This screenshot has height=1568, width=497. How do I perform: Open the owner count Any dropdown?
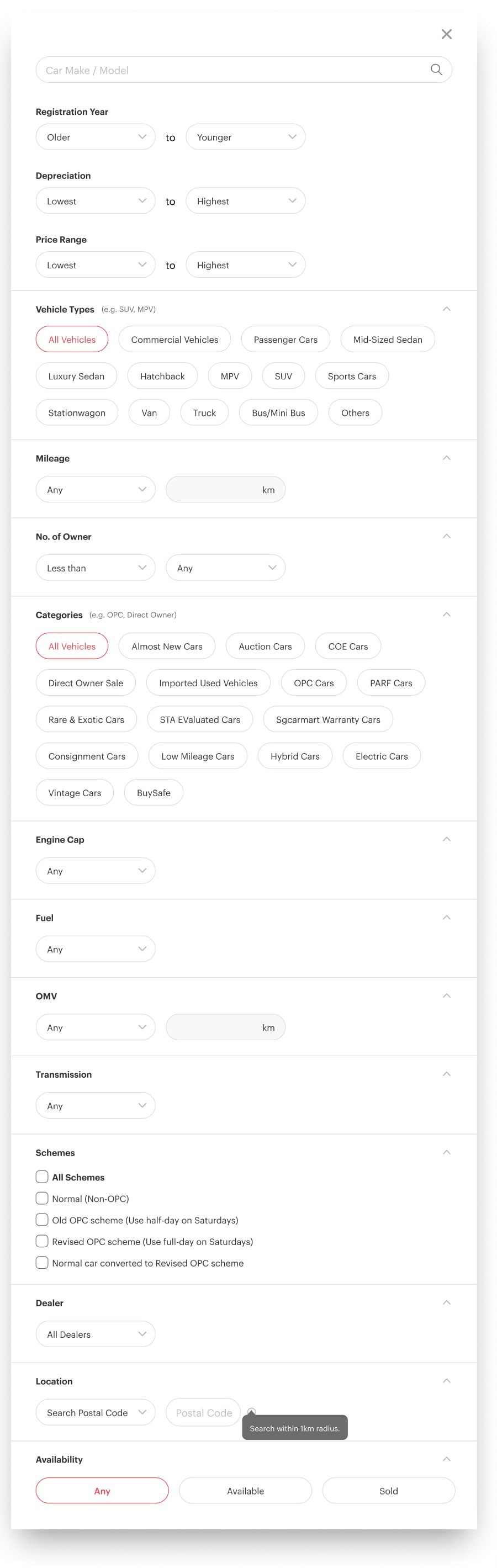[x=225, y=568]
